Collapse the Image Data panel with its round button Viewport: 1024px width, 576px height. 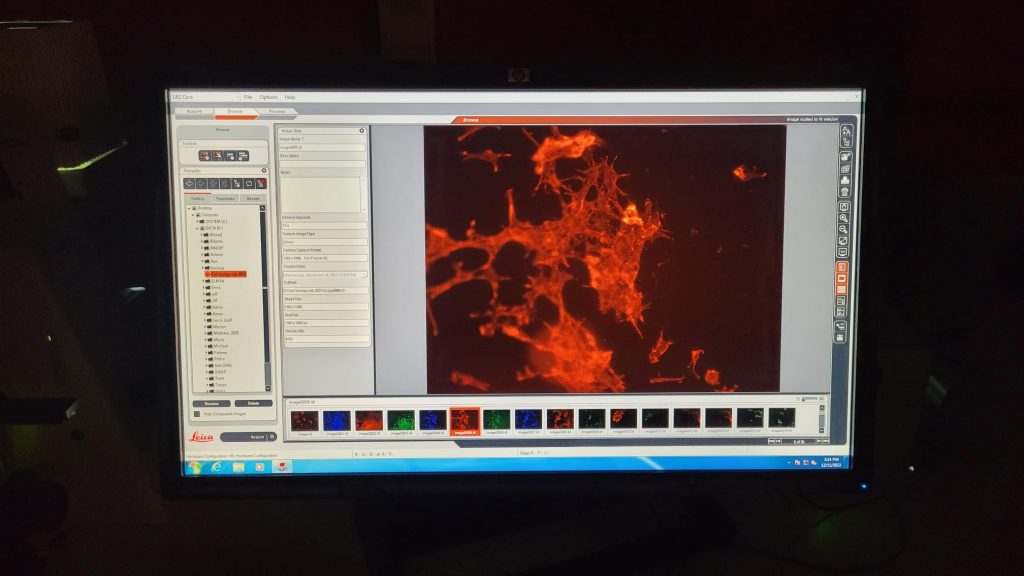click(x=362, y=131)
